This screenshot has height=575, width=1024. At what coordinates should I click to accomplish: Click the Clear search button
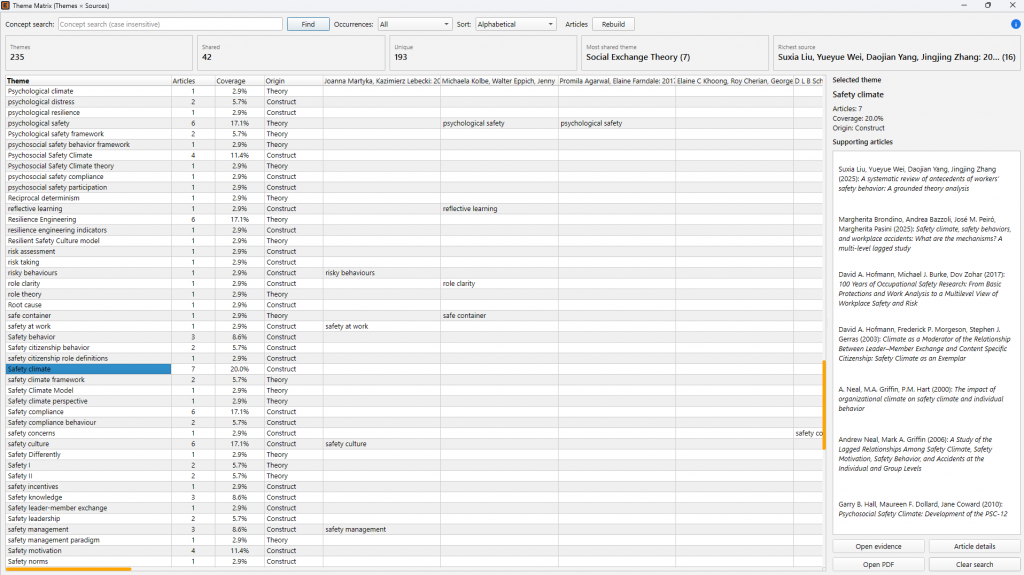(974, 565)
